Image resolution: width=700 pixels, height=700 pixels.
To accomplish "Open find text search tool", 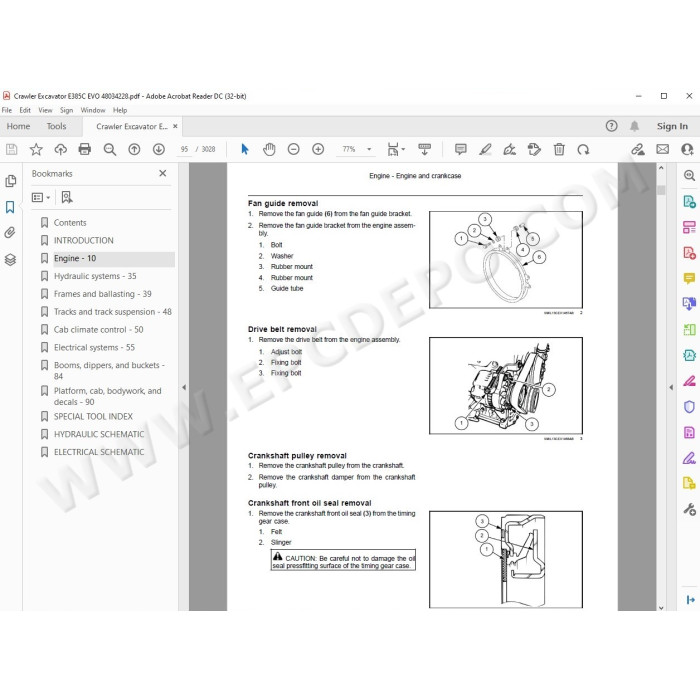I will [x=109, y=149].
